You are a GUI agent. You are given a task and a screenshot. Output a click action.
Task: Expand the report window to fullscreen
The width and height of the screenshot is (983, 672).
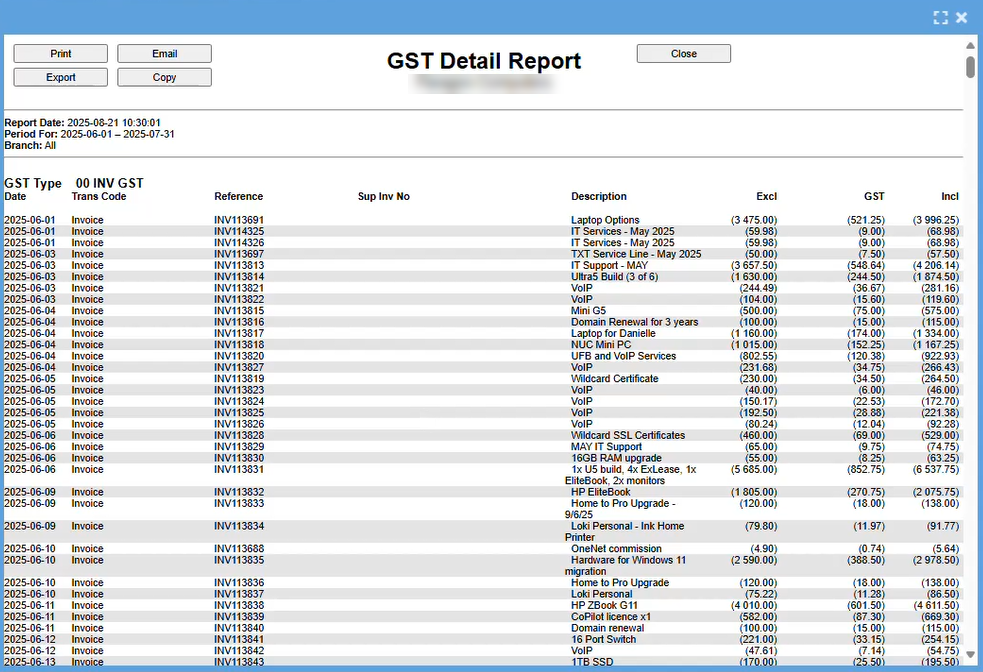tap(939, 17)
